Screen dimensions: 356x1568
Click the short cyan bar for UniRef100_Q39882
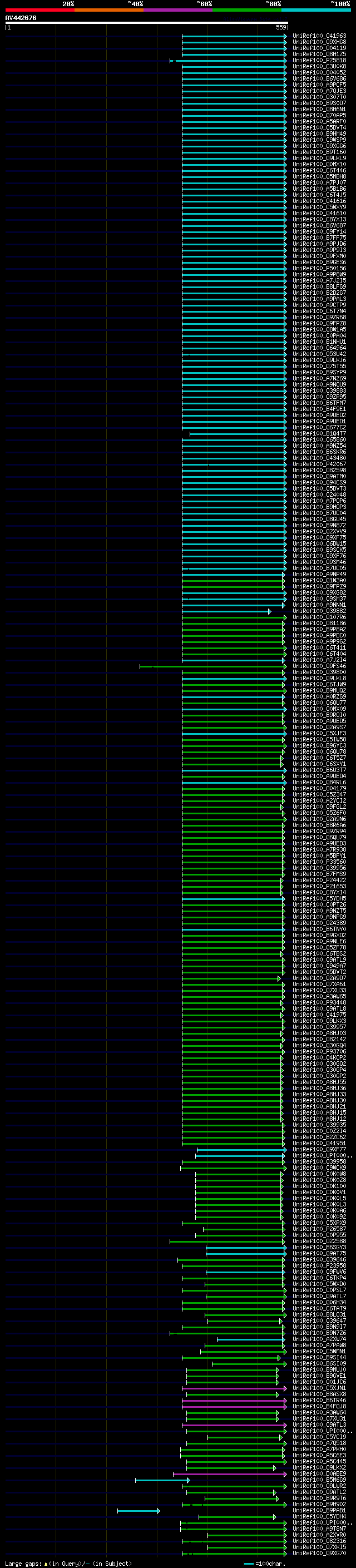point(226,611)
